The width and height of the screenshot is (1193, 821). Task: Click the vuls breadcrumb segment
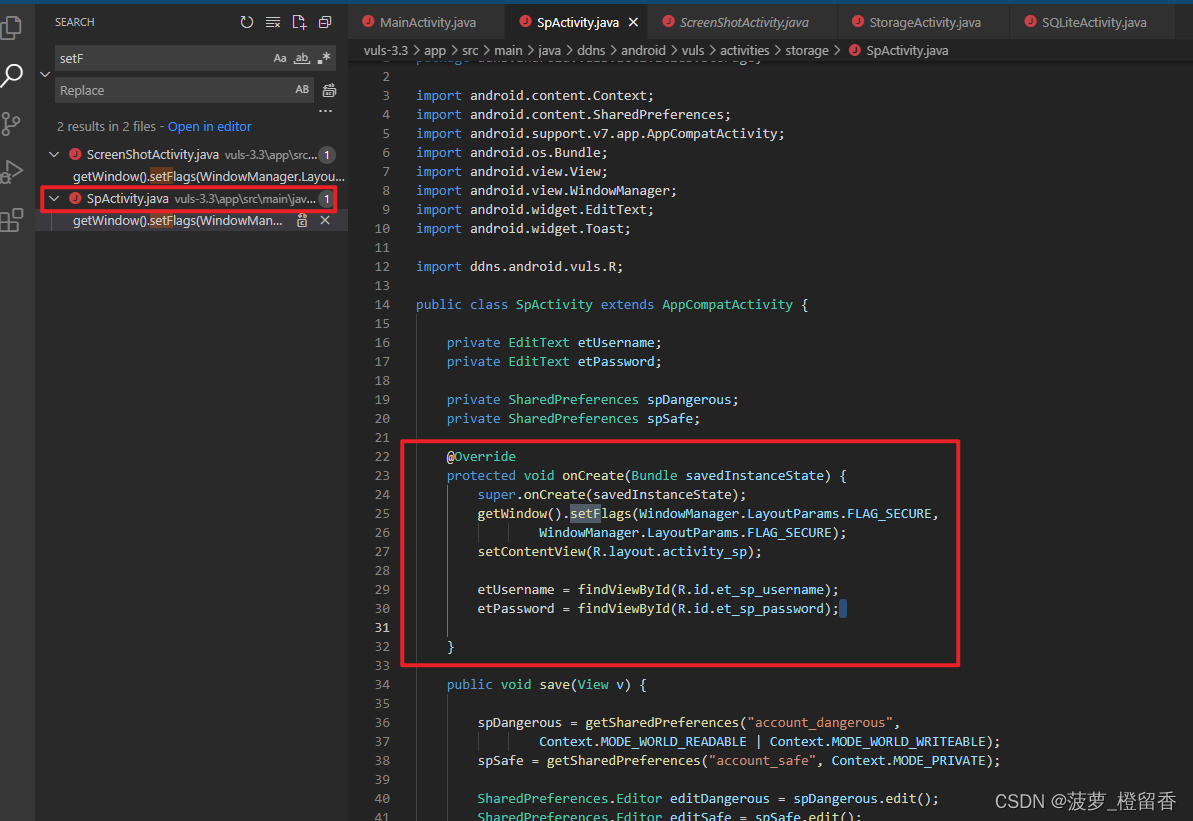(692, 50)
